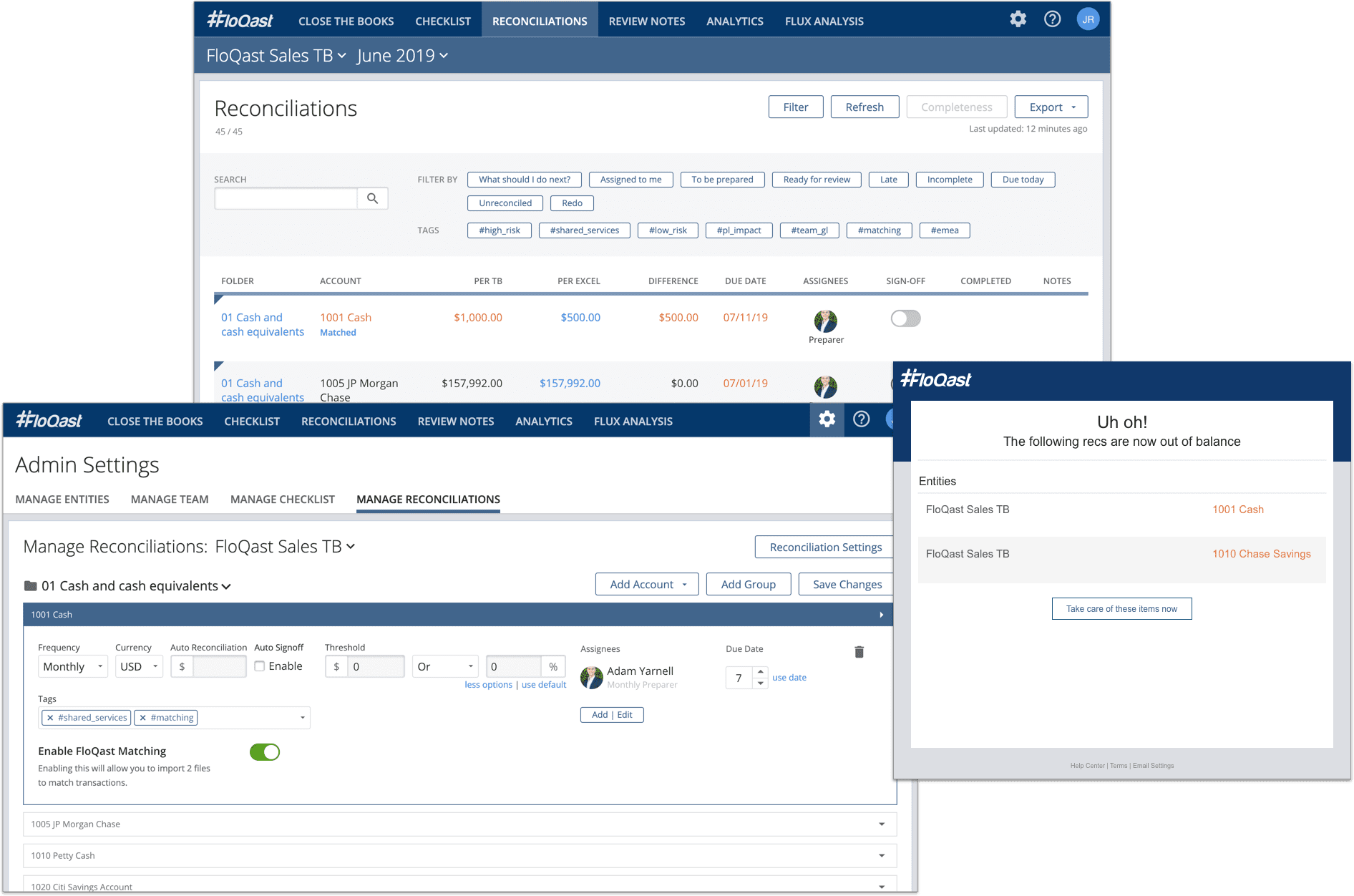Open Flux Analysis in Reconciliations window
This screenshot has width=1354, height=896.
824,21
